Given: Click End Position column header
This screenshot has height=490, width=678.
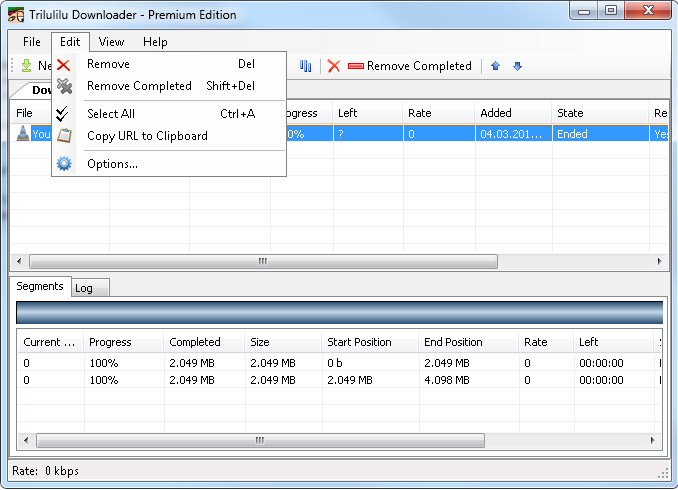Looking at the screenshot, I should pos(468,342).
